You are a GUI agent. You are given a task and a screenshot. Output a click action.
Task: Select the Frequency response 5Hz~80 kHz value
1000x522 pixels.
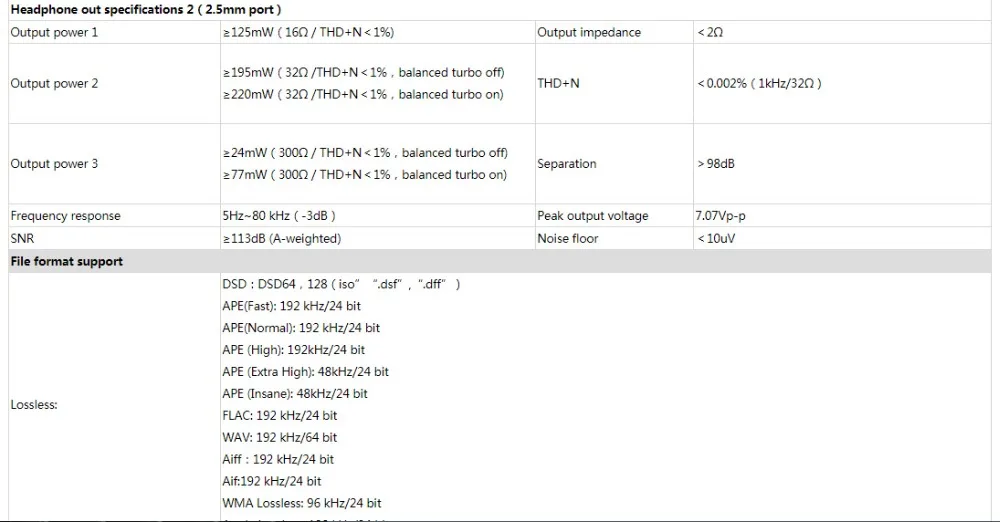click(279, 216)
